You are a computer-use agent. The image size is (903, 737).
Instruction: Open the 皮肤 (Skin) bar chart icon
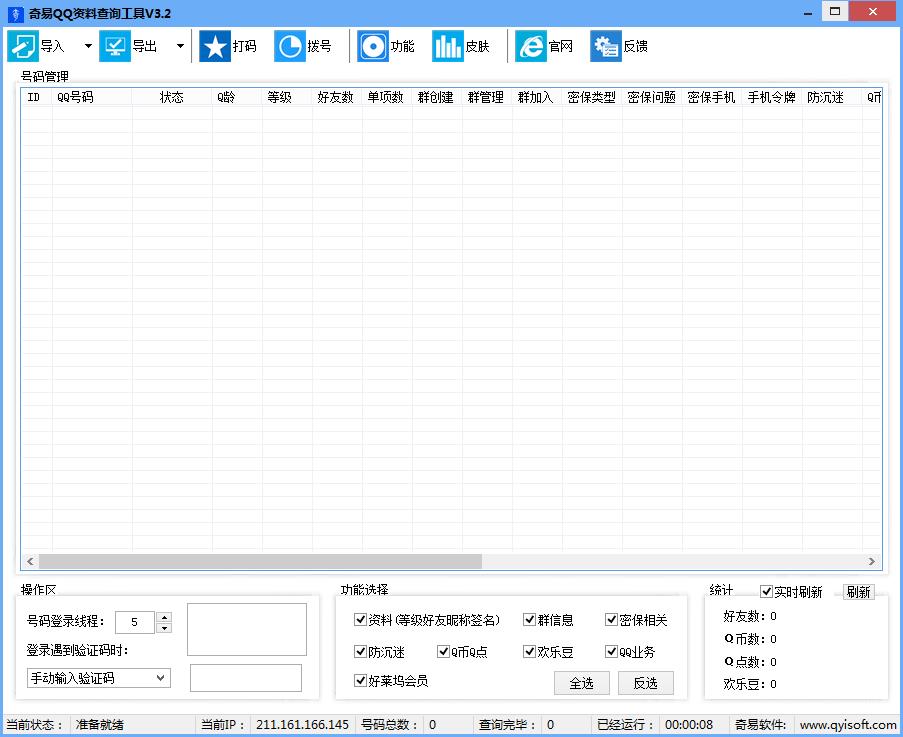click(447, 46)
